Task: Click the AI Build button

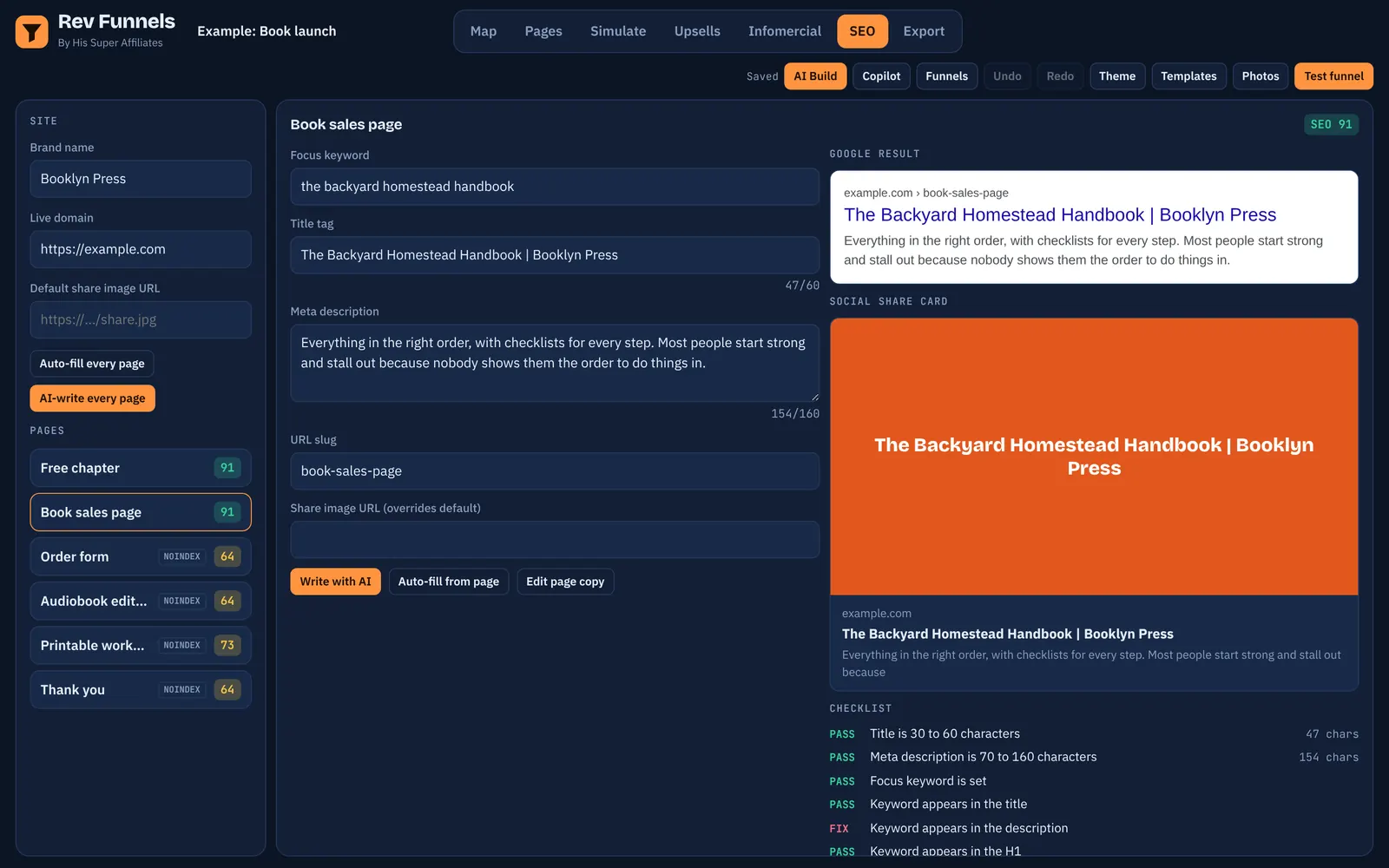Action: coord(815,76)
